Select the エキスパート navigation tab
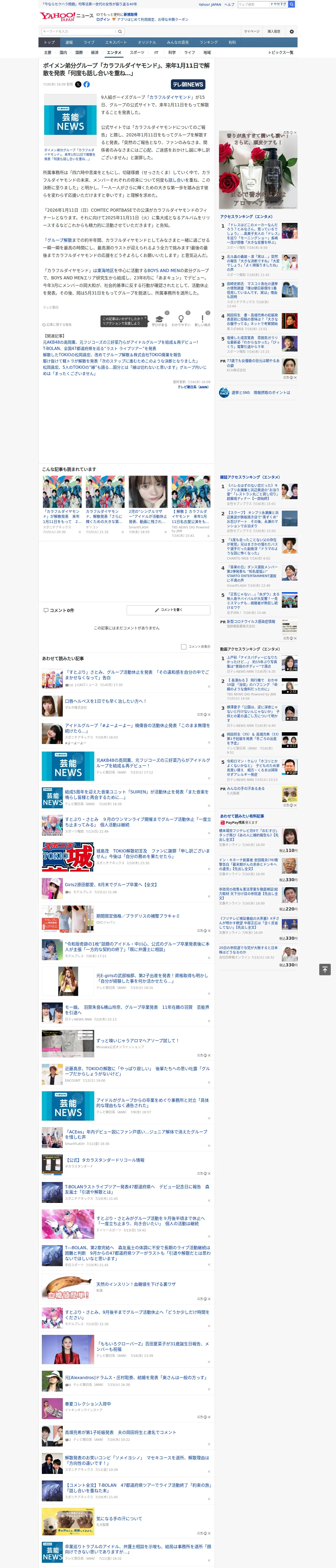The image size is (336, 1568). click(x=116, y=43)
